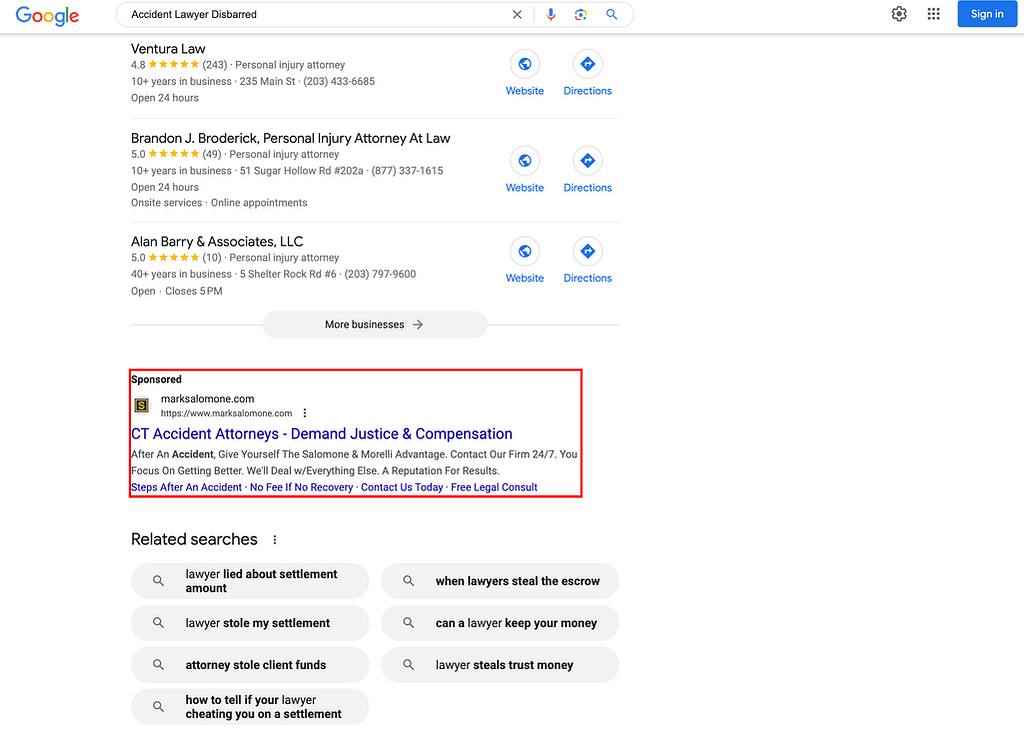Image resolution: width=1024 pixels, height=731 pixels.
Task: Open the ad options three-dot menu
Action: (304, 413)
